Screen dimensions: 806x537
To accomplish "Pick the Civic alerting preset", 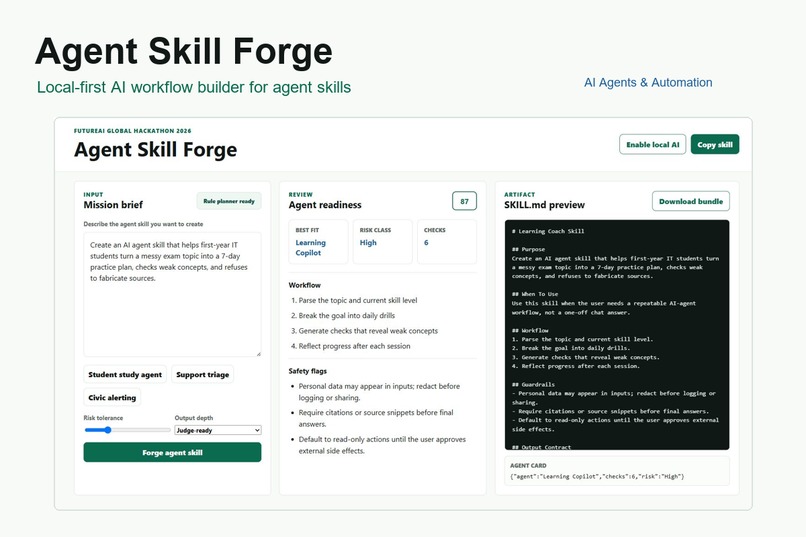I will point(112,398).
